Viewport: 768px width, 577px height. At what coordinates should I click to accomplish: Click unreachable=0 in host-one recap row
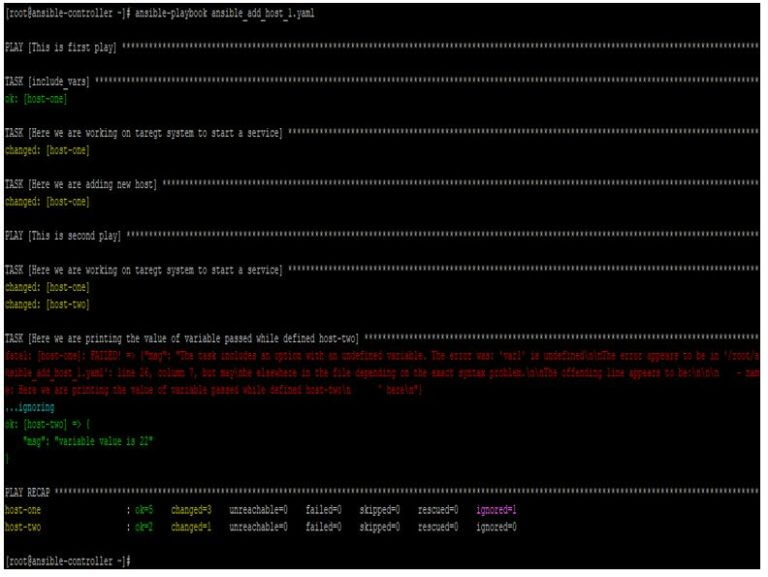point(258,510)
